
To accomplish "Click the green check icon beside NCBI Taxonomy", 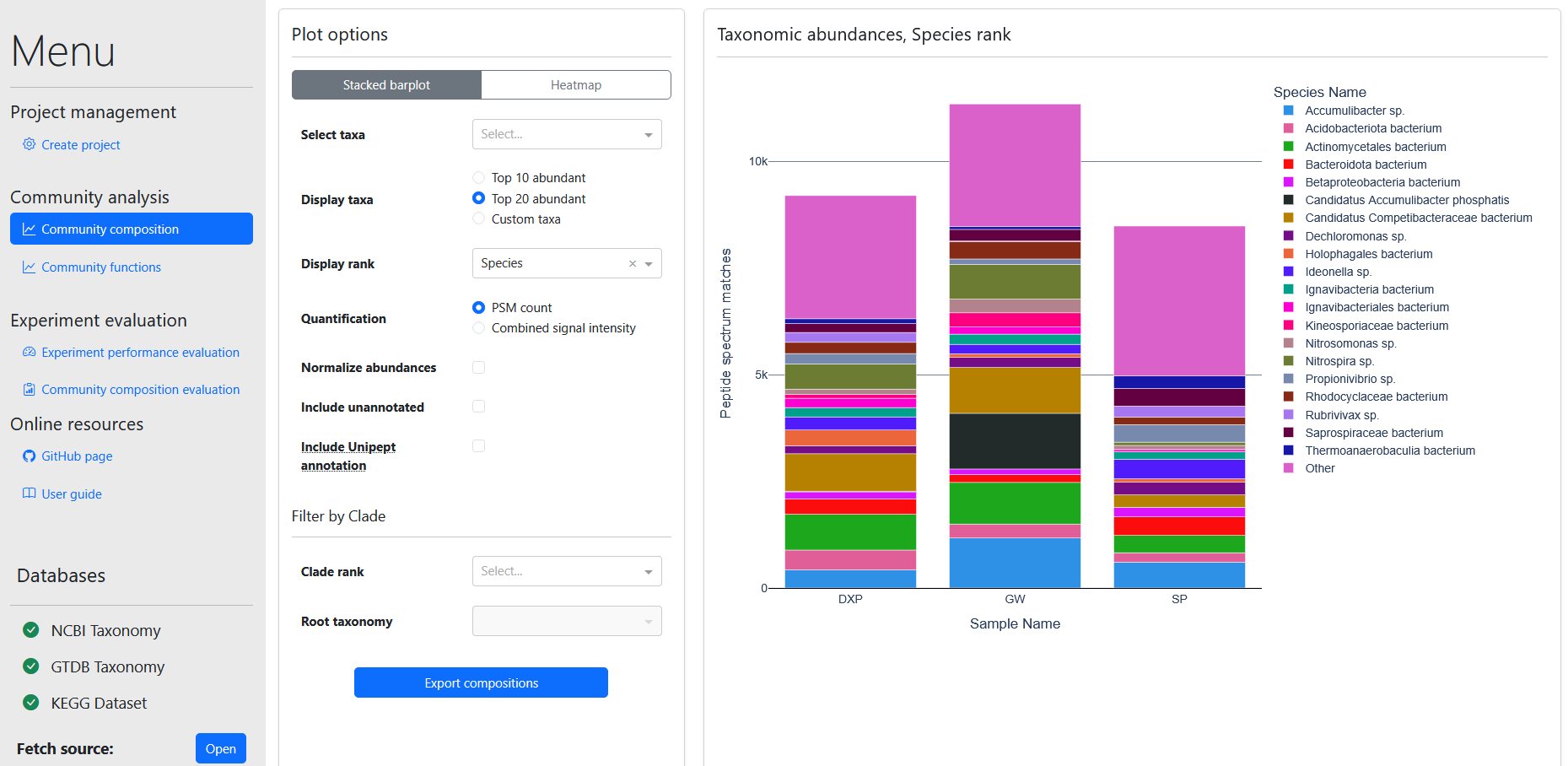I will [31, 630].
